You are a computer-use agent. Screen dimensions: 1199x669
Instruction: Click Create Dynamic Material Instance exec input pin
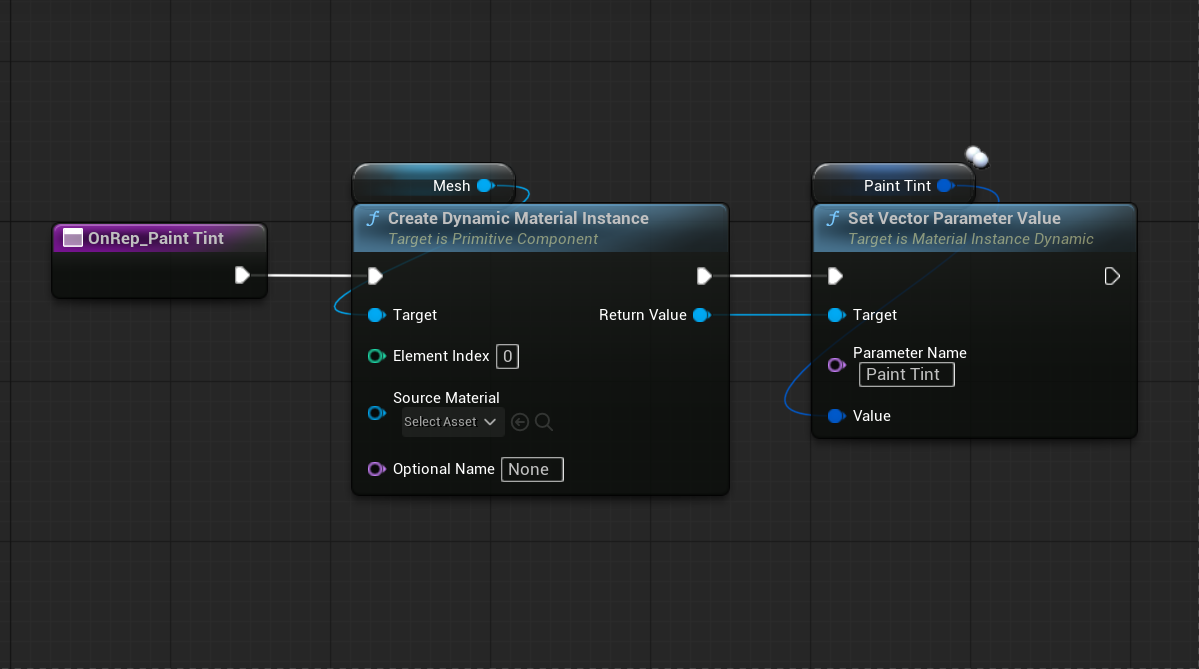pyautogui.click(x=375, y=276)
